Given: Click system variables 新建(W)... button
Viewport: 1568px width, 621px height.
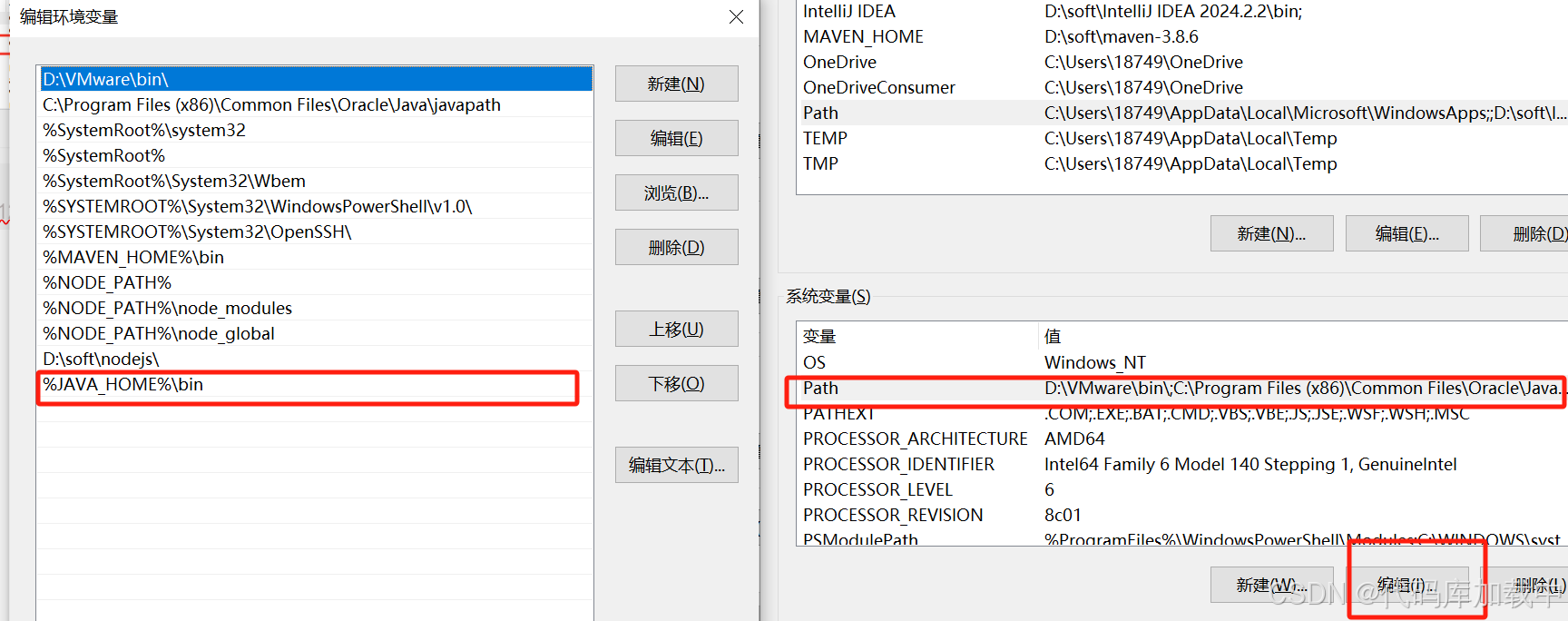Looking at the screenshot, I should [1271, 585].
